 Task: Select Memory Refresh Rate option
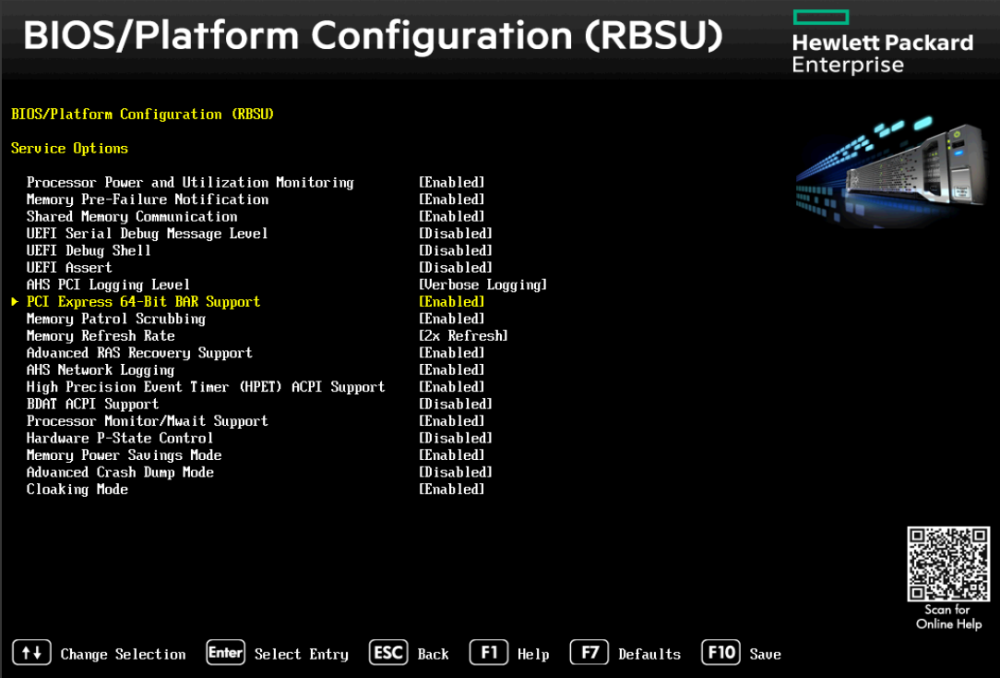coord(101,336)
